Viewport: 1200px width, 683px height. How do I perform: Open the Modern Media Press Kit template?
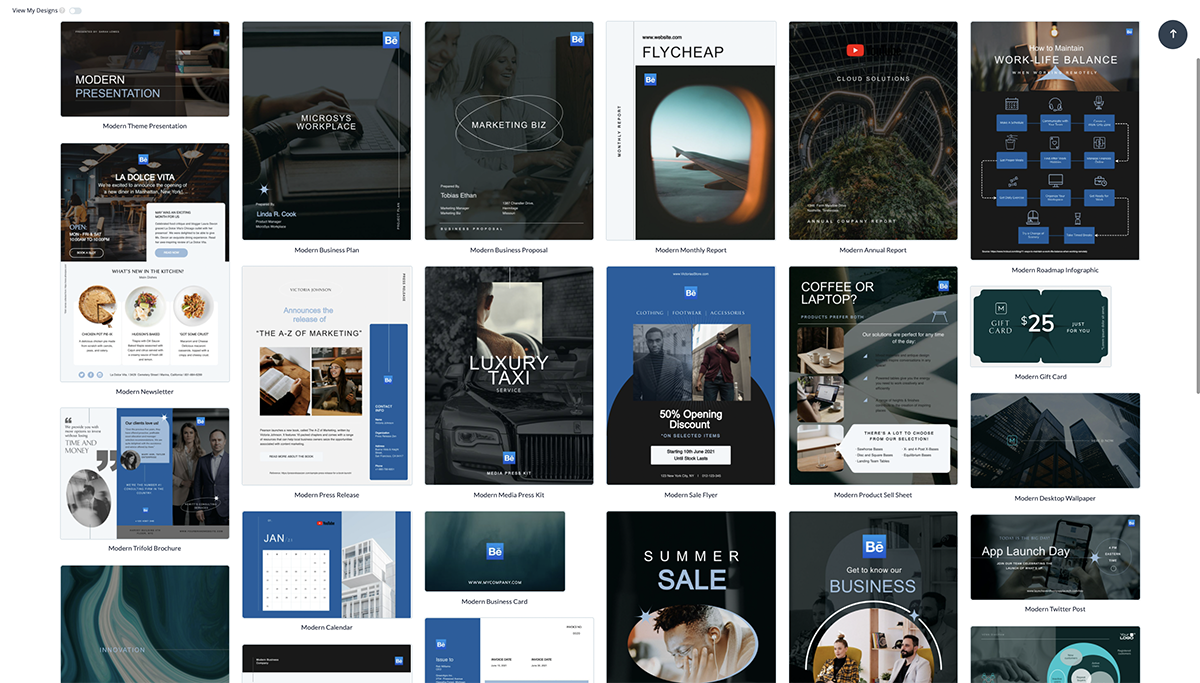[508, 376]
